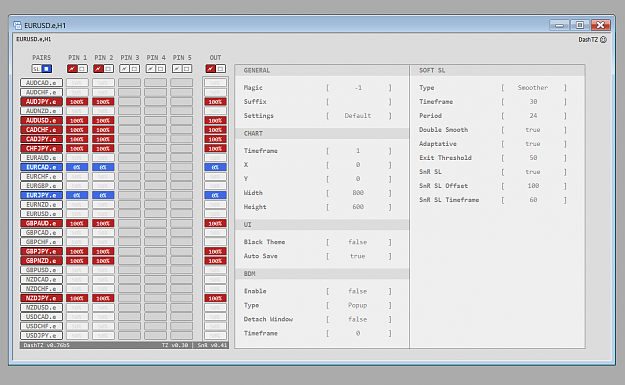Enable the PIN 3 chart icon
Image resolution: width=625 pixels, height=385 pixels.
124,69
